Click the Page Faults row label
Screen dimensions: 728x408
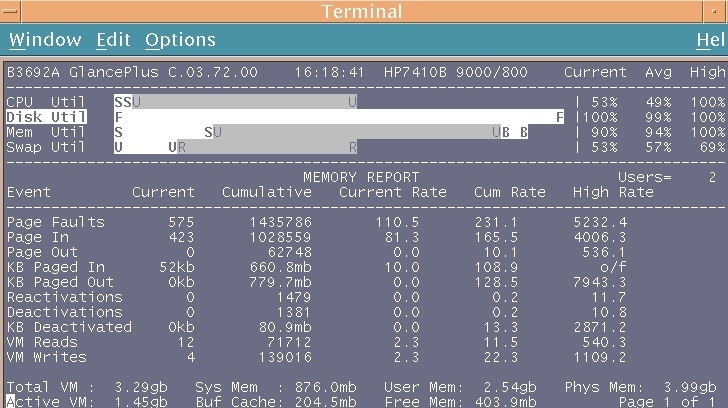point(56,222)
